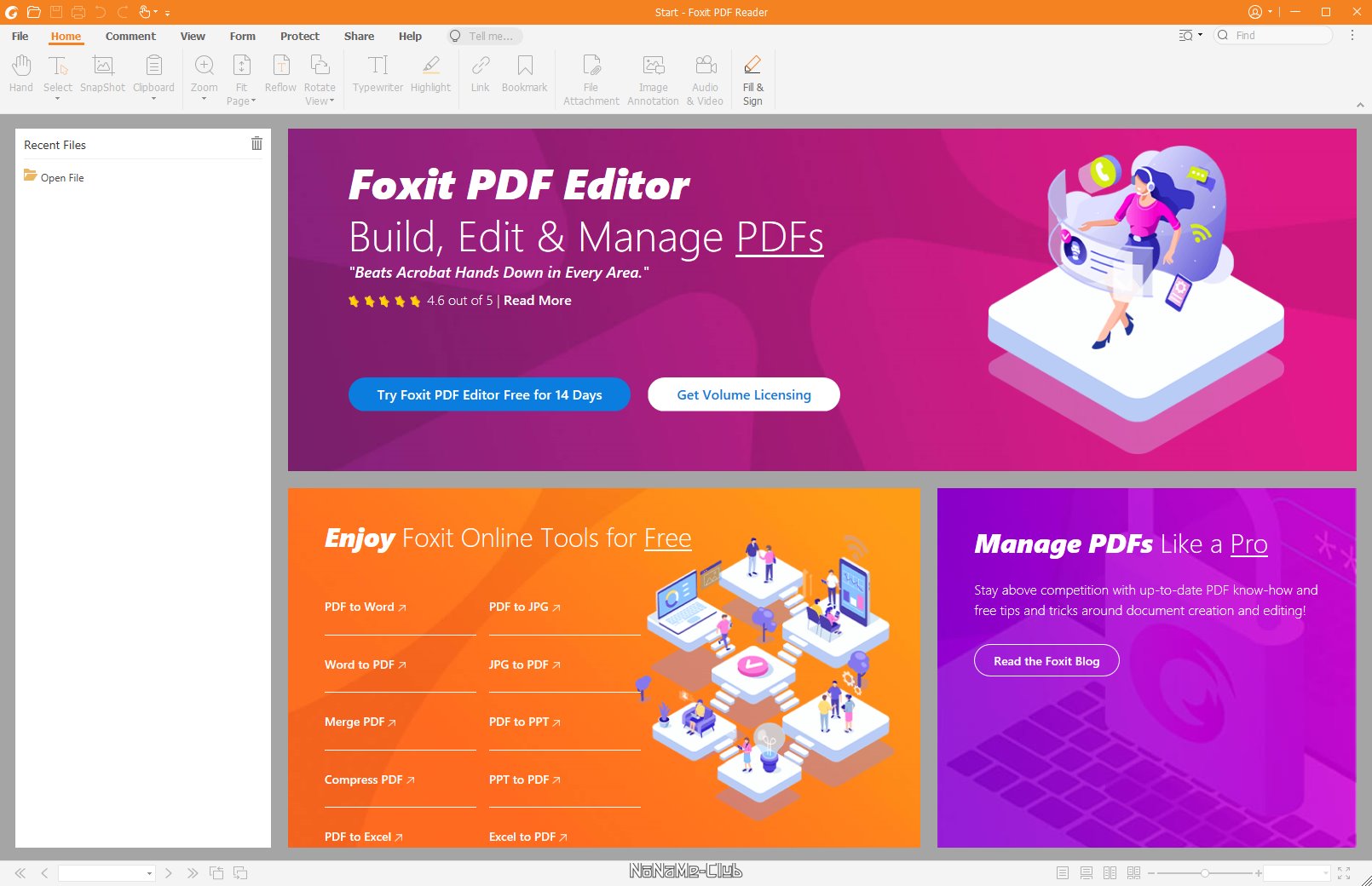1372x886 pixels.
Task: Open the Protect ribbon tab
Action: click(x=299, y=37)
